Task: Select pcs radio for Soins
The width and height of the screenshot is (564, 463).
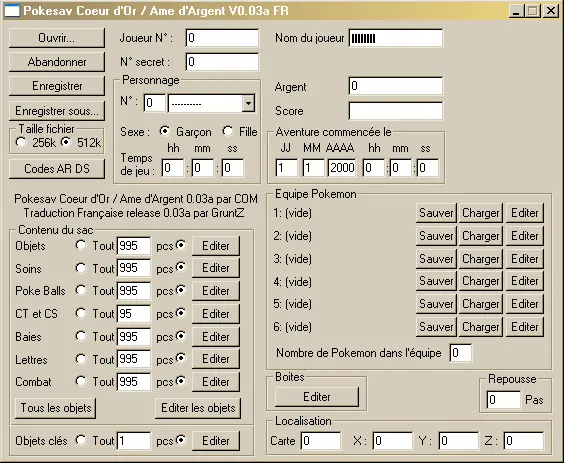Action: [181, 268]
